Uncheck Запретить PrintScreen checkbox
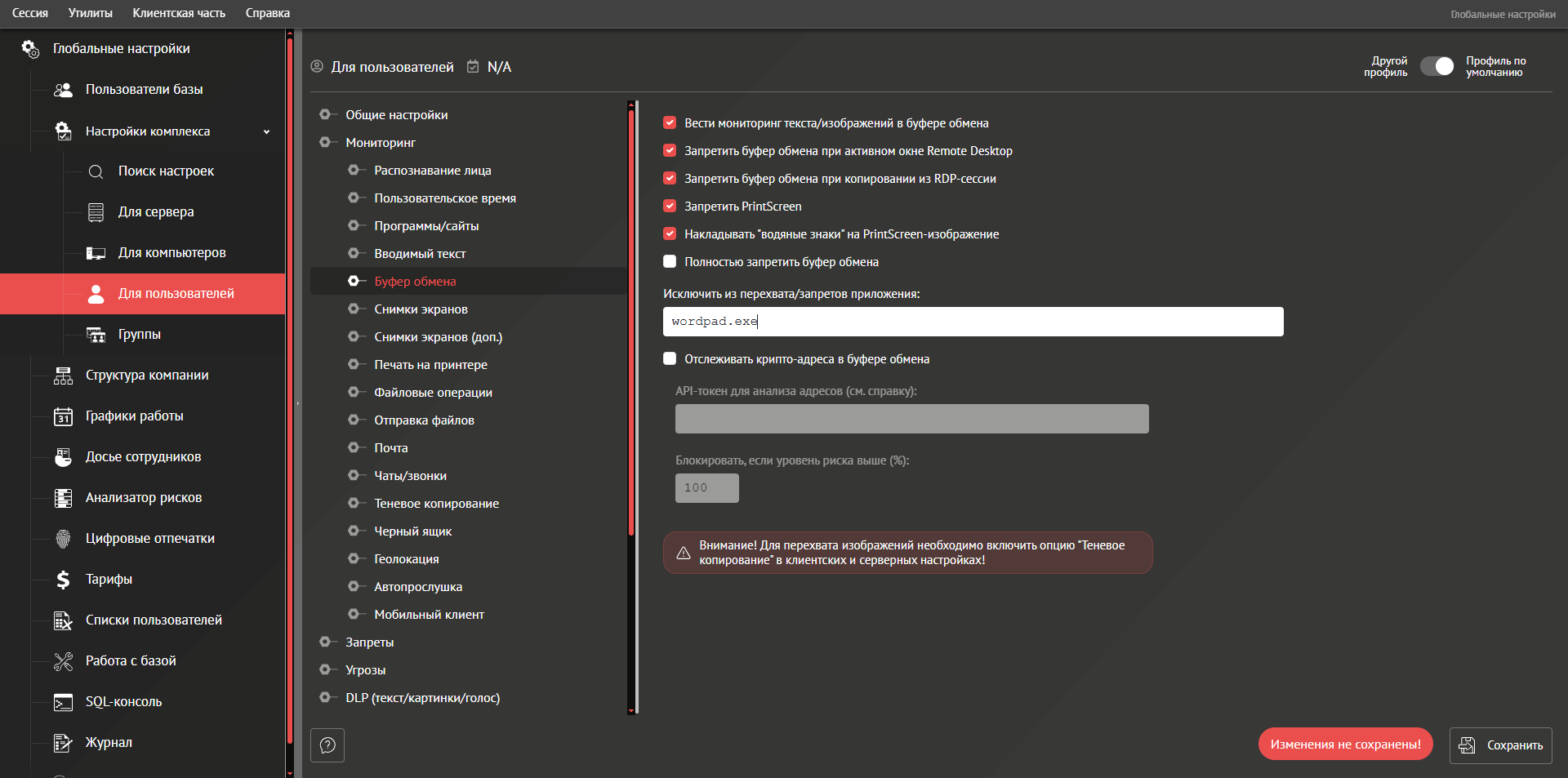The width and height of the screenshot is (1568, 778). (x=670, y=207)
